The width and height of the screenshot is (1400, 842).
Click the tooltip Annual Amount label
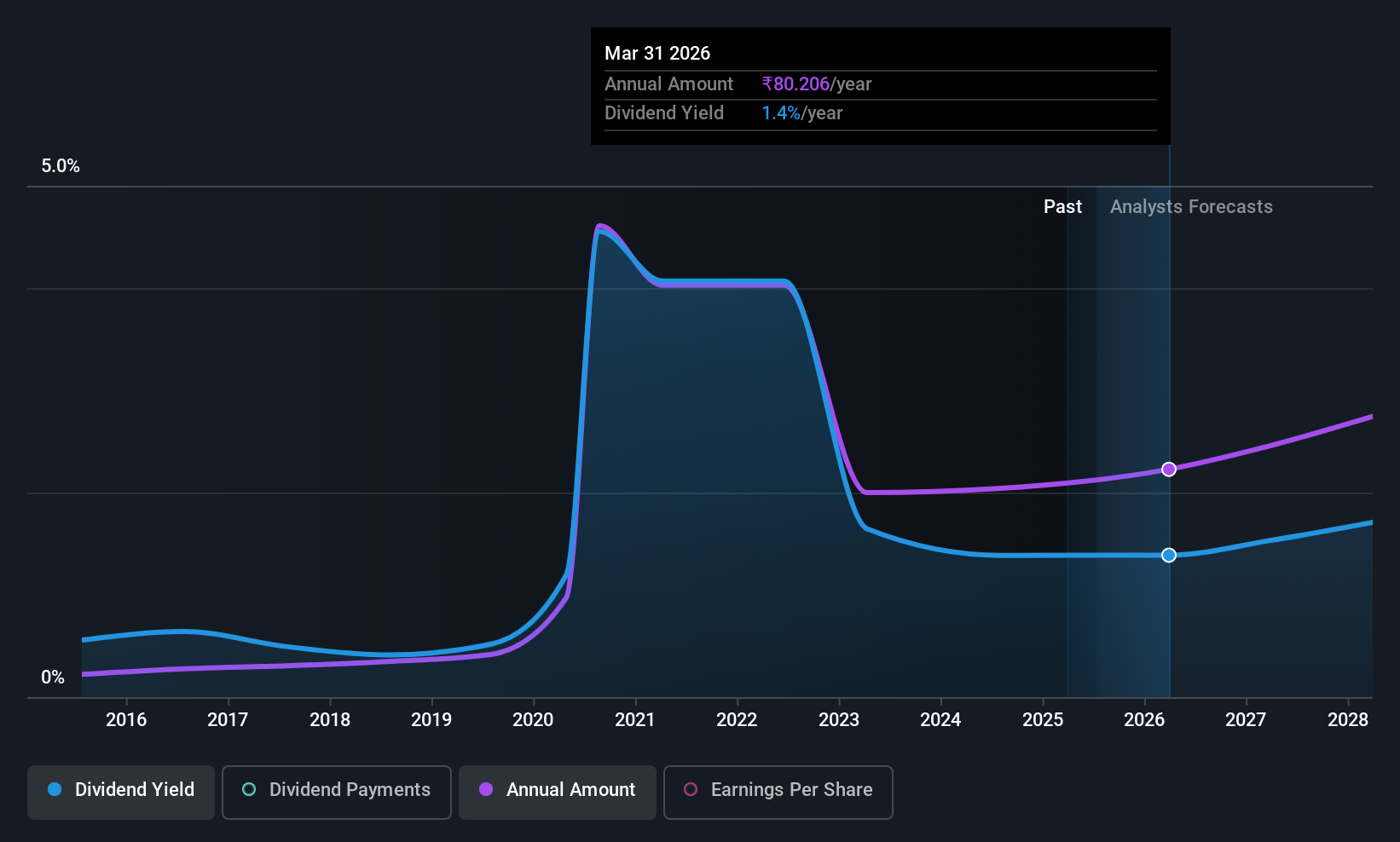click(668, 84)
